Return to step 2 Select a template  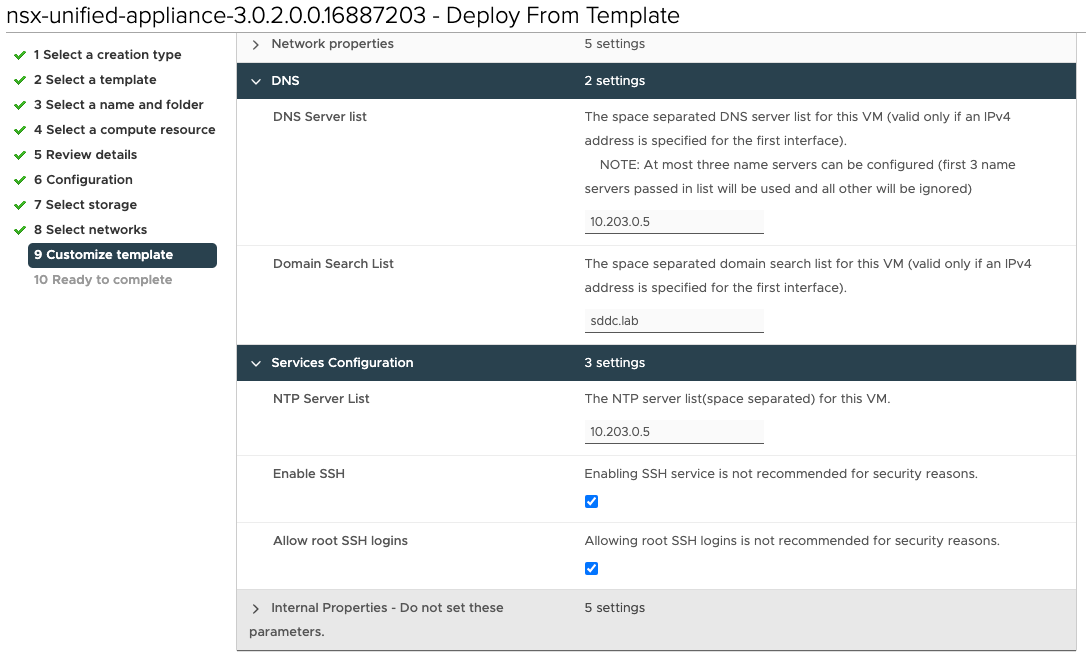(95, 80)
